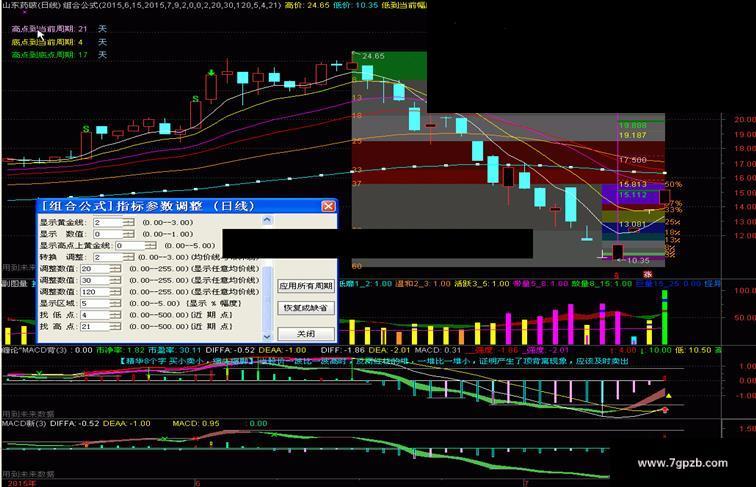Click the 19.187 level label
Image resolution: width=756 pixels, height=487 pixels.
[x=632, y=135]
